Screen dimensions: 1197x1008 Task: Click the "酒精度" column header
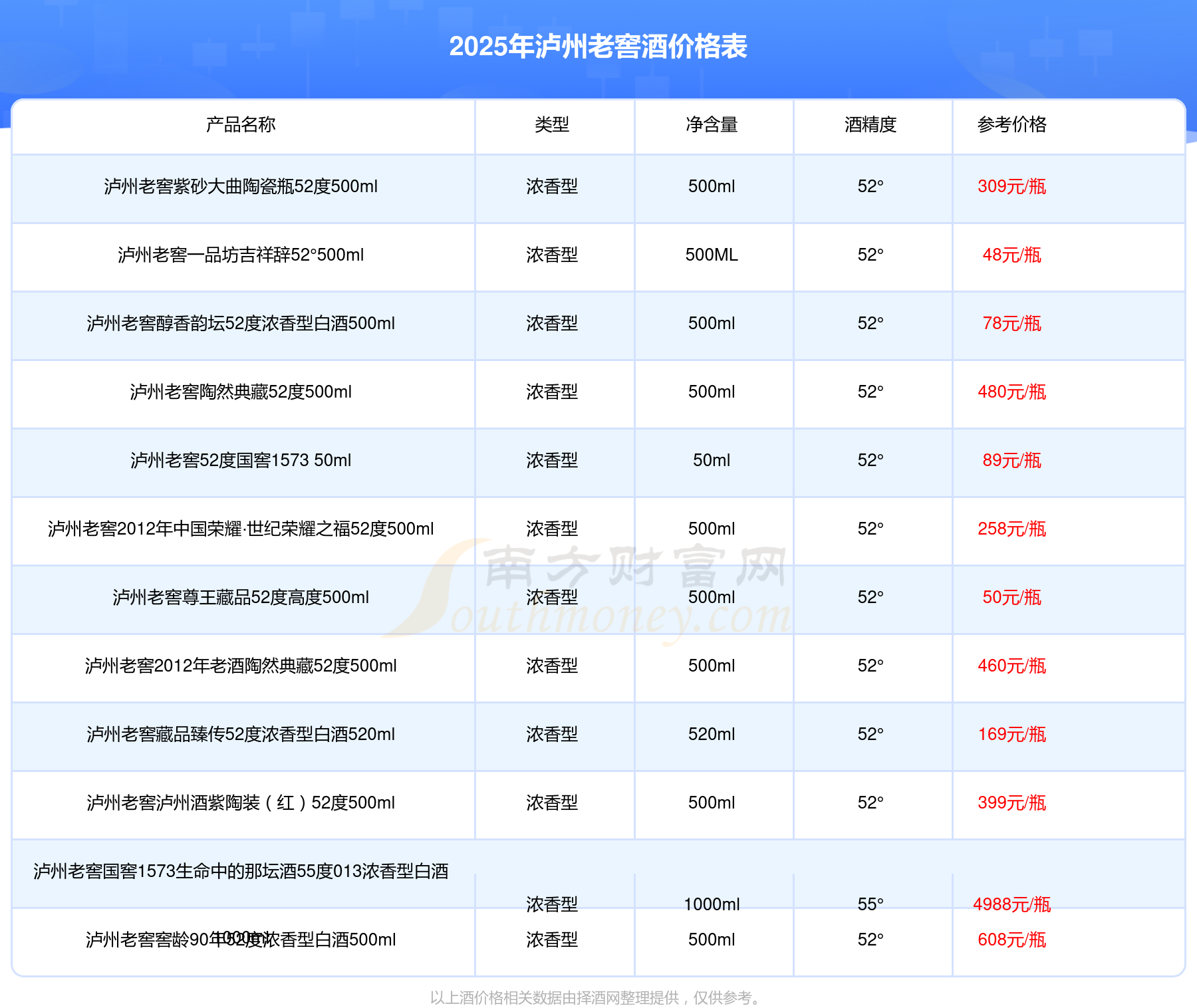(870, 124)
